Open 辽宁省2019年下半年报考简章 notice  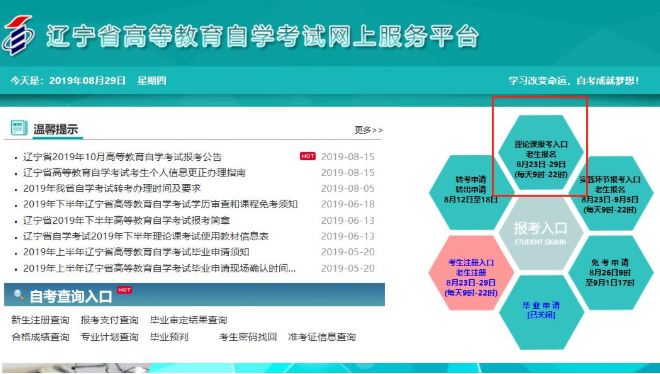pyautogui.click(x=126, y=220)
